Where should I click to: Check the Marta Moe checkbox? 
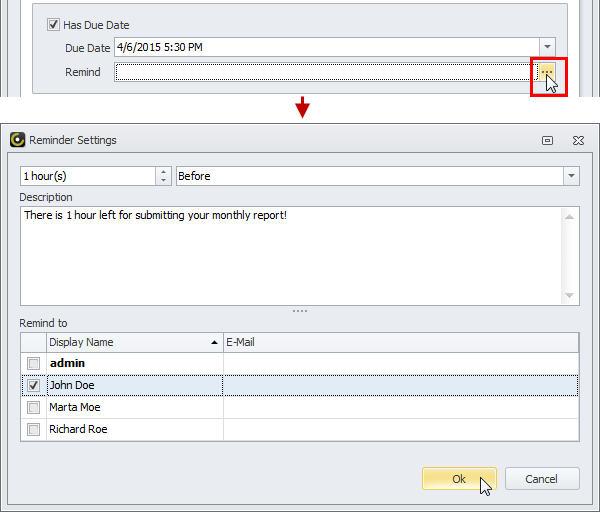(33, 407)
